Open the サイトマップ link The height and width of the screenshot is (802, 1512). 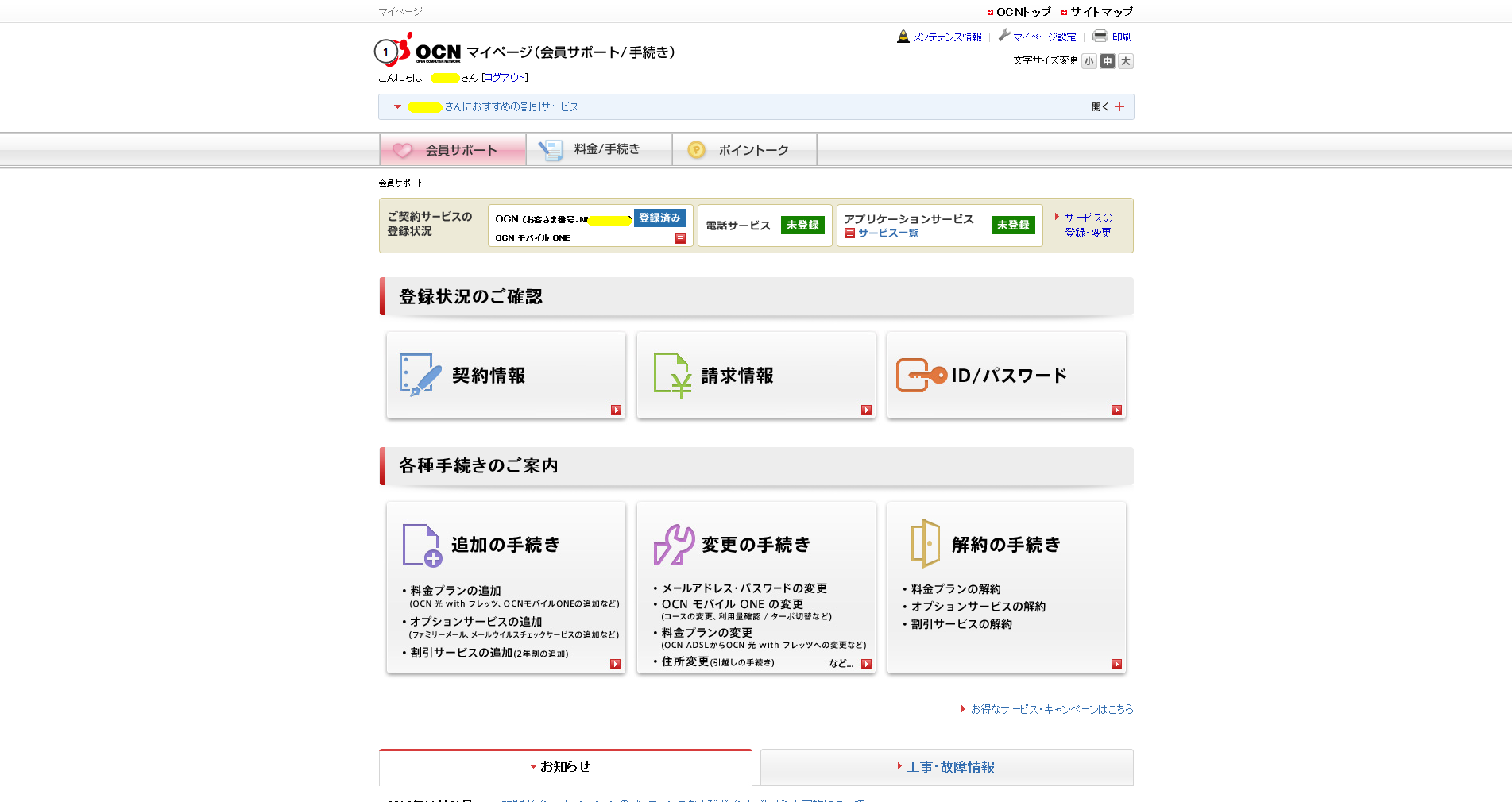[1101, 12]
